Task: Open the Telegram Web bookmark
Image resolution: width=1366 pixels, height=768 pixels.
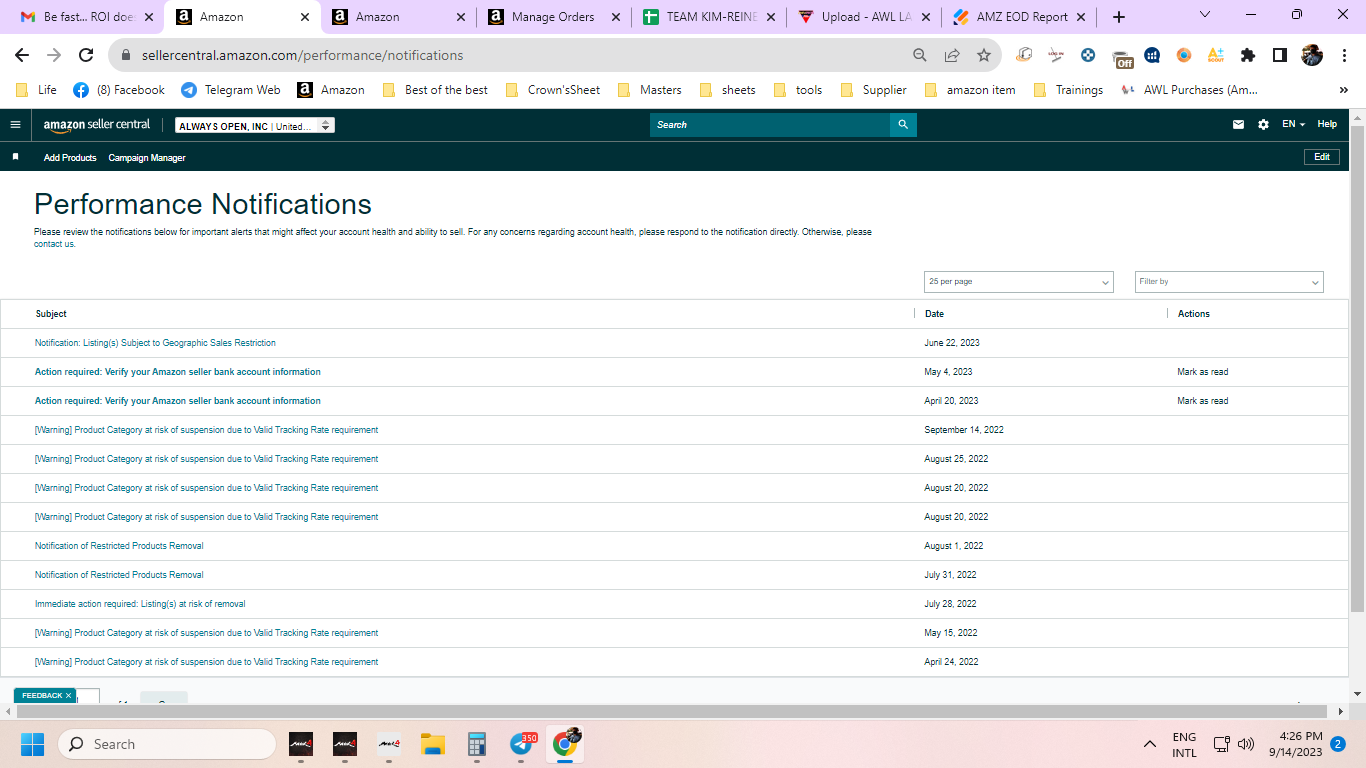Action: pyautogui.click(x=231, y=90)
